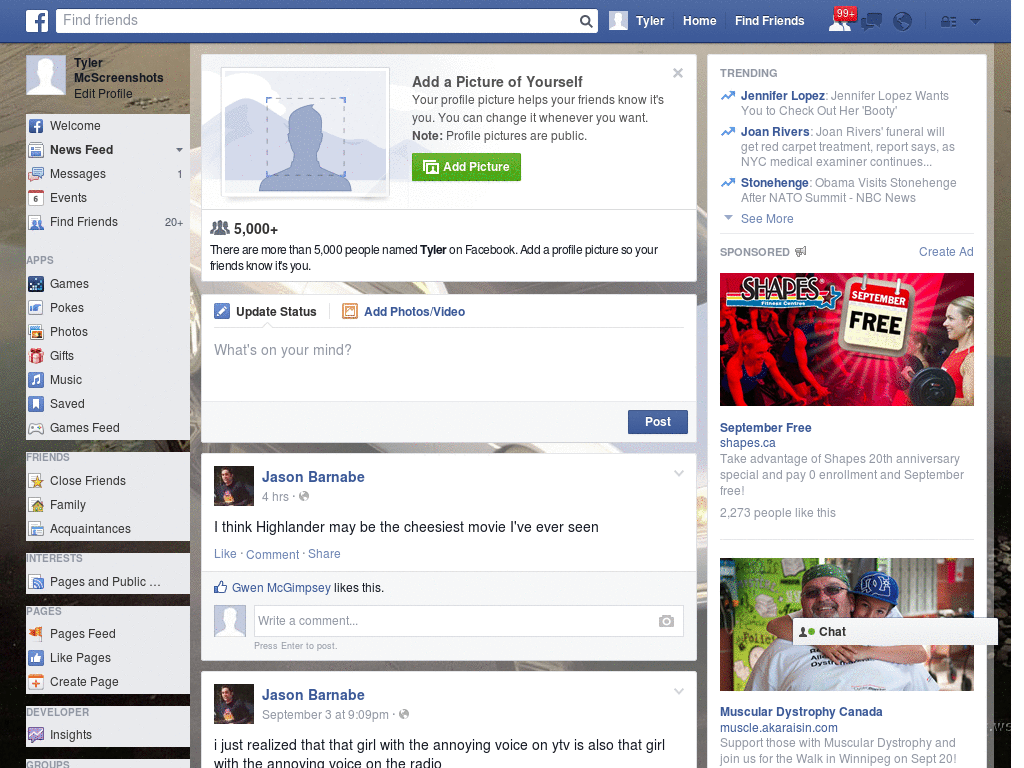1024x768 pixels.
Task: Open options arrow on the September 3 post
Action: (x=679, y=691)
